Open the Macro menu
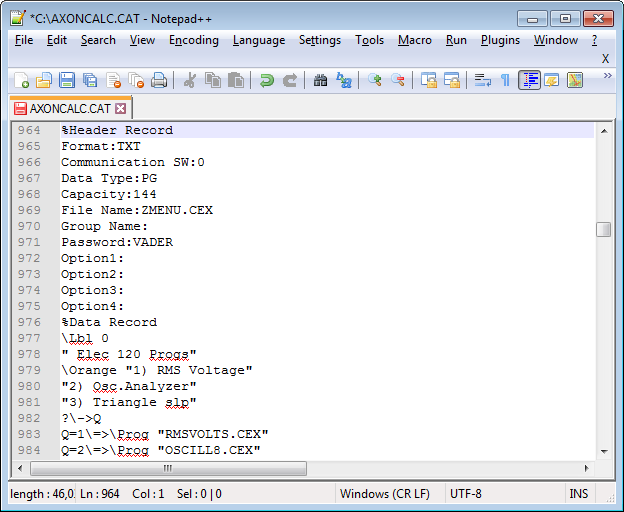The height and width of the screenshot is (512, 624). click(x=415, y=40)
